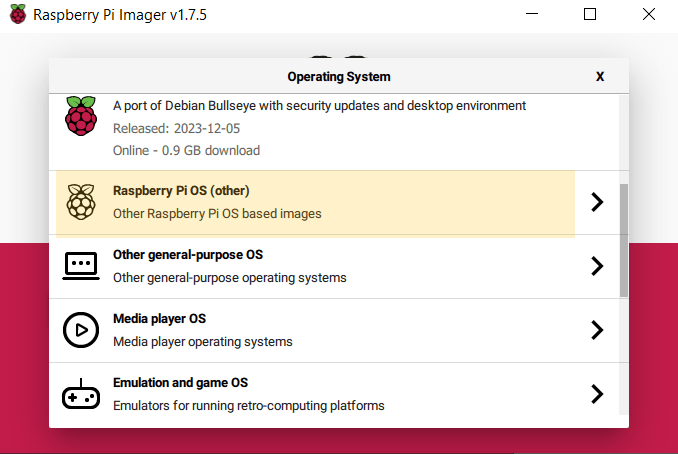Click the play circle icon for Media player OS
This screenshot has height=454, width=678.
80,330
